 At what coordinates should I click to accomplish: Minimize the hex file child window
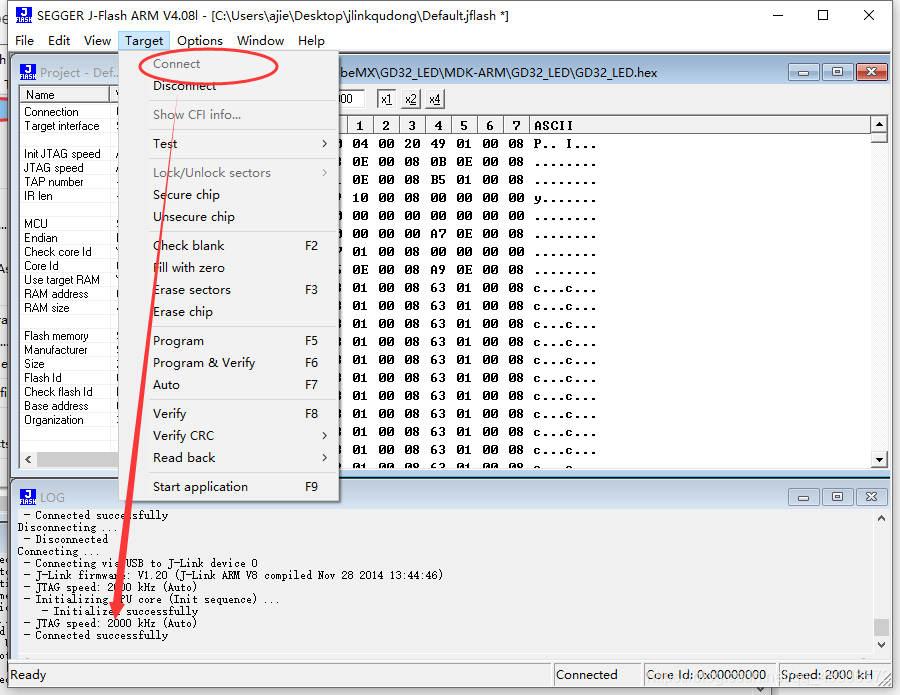[803, 72]
